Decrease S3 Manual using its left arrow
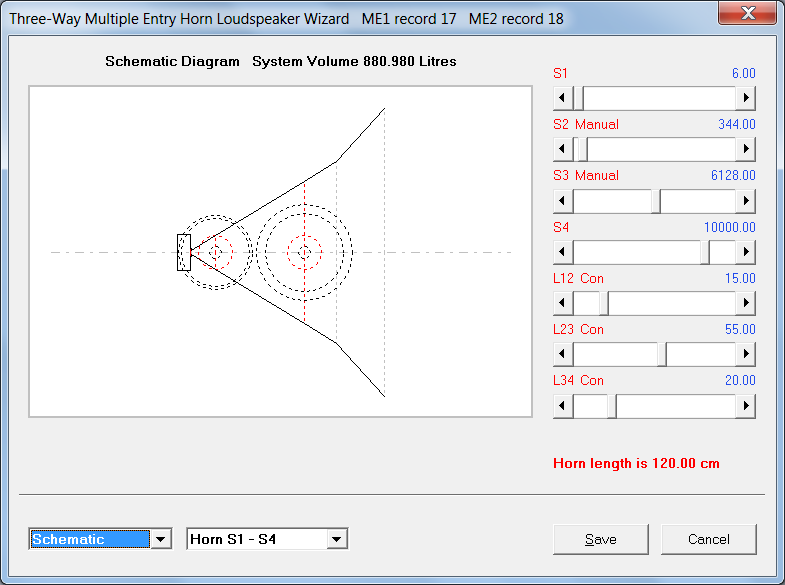This screenshot has height=585, width=785. (563, 201)
